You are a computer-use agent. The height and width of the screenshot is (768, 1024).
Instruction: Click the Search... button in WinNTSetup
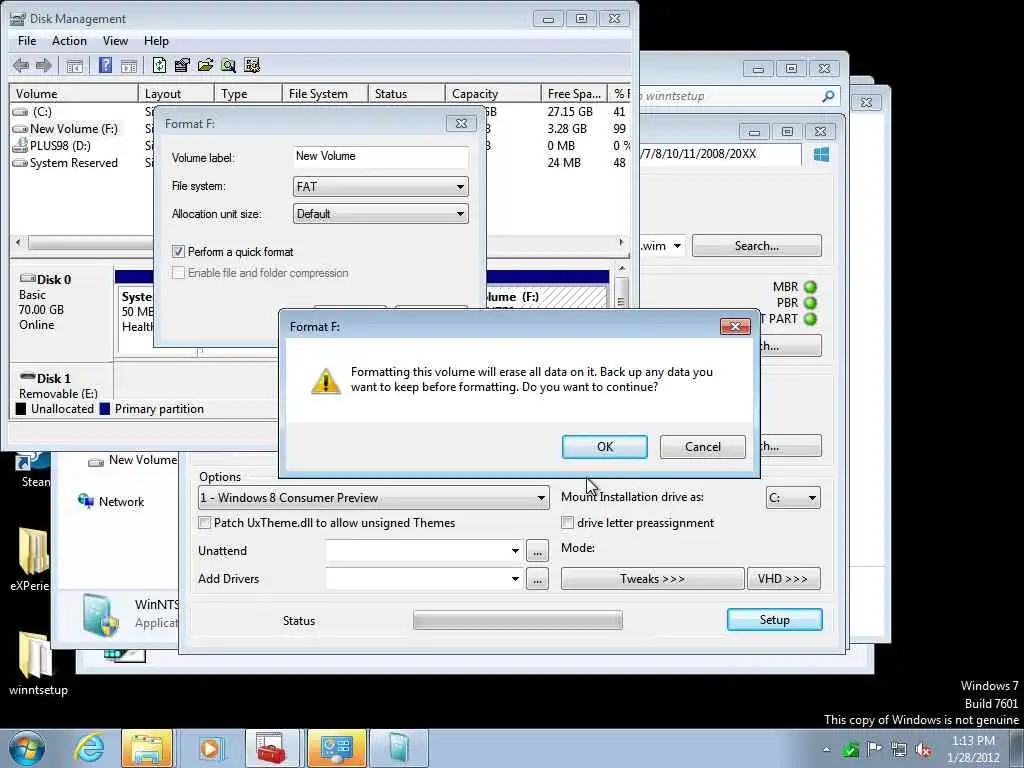[757, 246]
